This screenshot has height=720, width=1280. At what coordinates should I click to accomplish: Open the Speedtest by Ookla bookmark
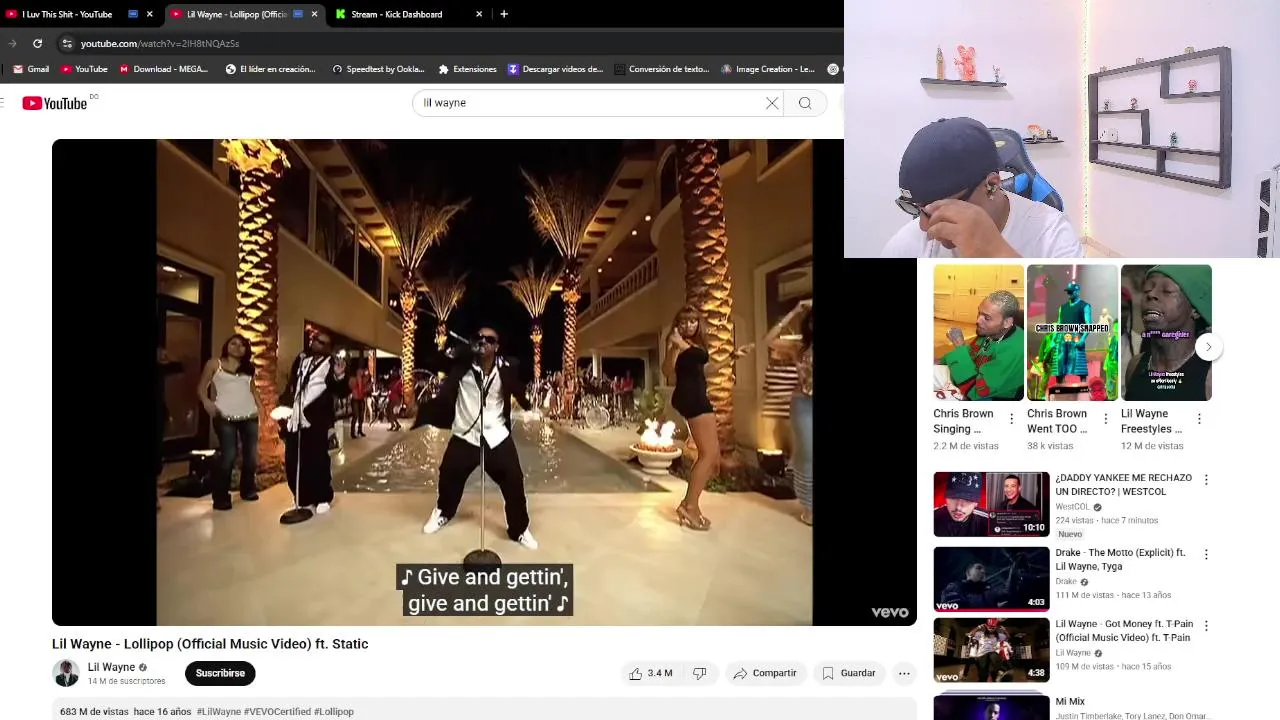378,69
